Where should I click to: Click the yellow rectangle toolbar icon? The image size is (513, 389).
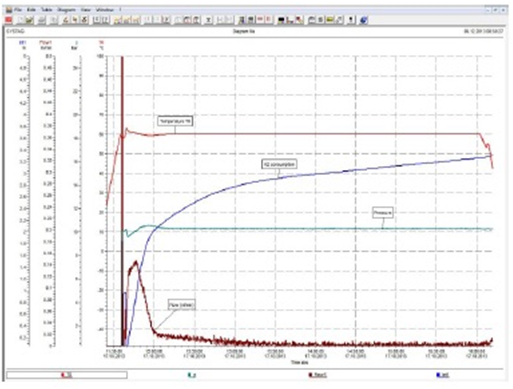(330, 20)
